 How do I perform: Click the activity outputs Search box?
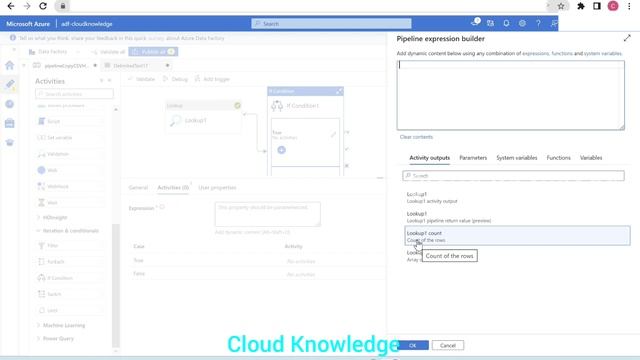pyautogui.click(x=513, y=176)
